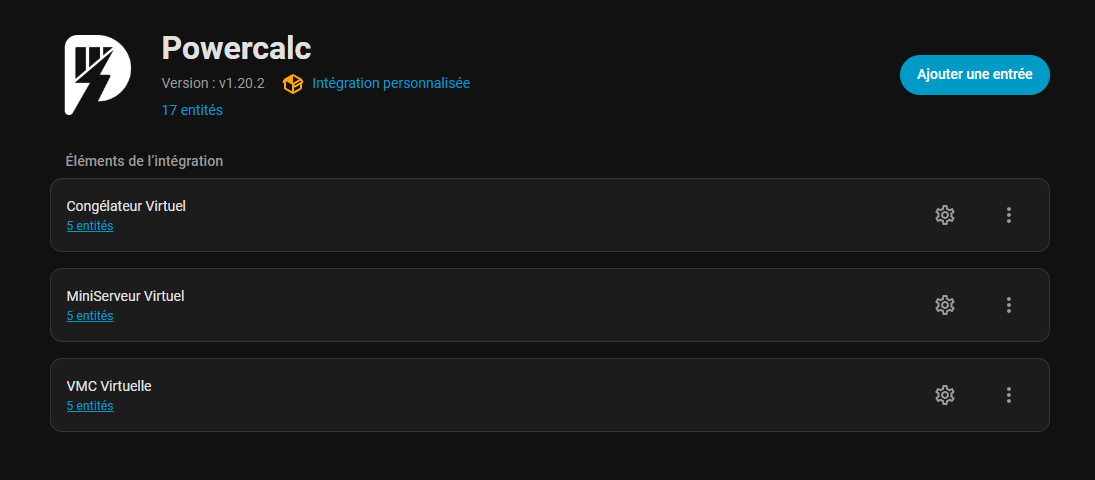Open three-dot menu for MiniServeur Virtuel
1095x480 pixels.
point(1009,305)
